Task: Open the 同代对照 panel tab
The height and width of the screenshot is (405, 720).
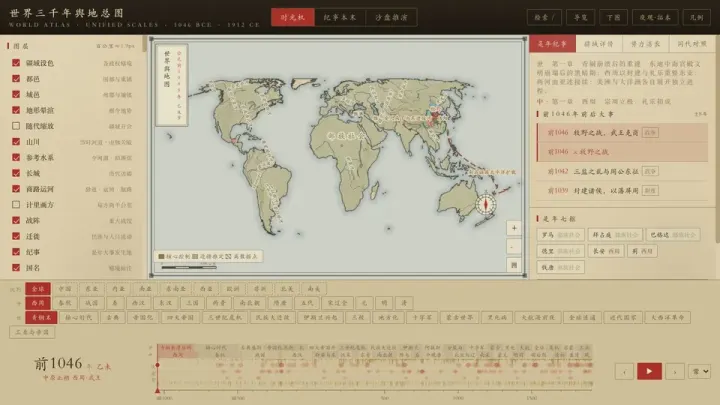Action: pos(692,44)
